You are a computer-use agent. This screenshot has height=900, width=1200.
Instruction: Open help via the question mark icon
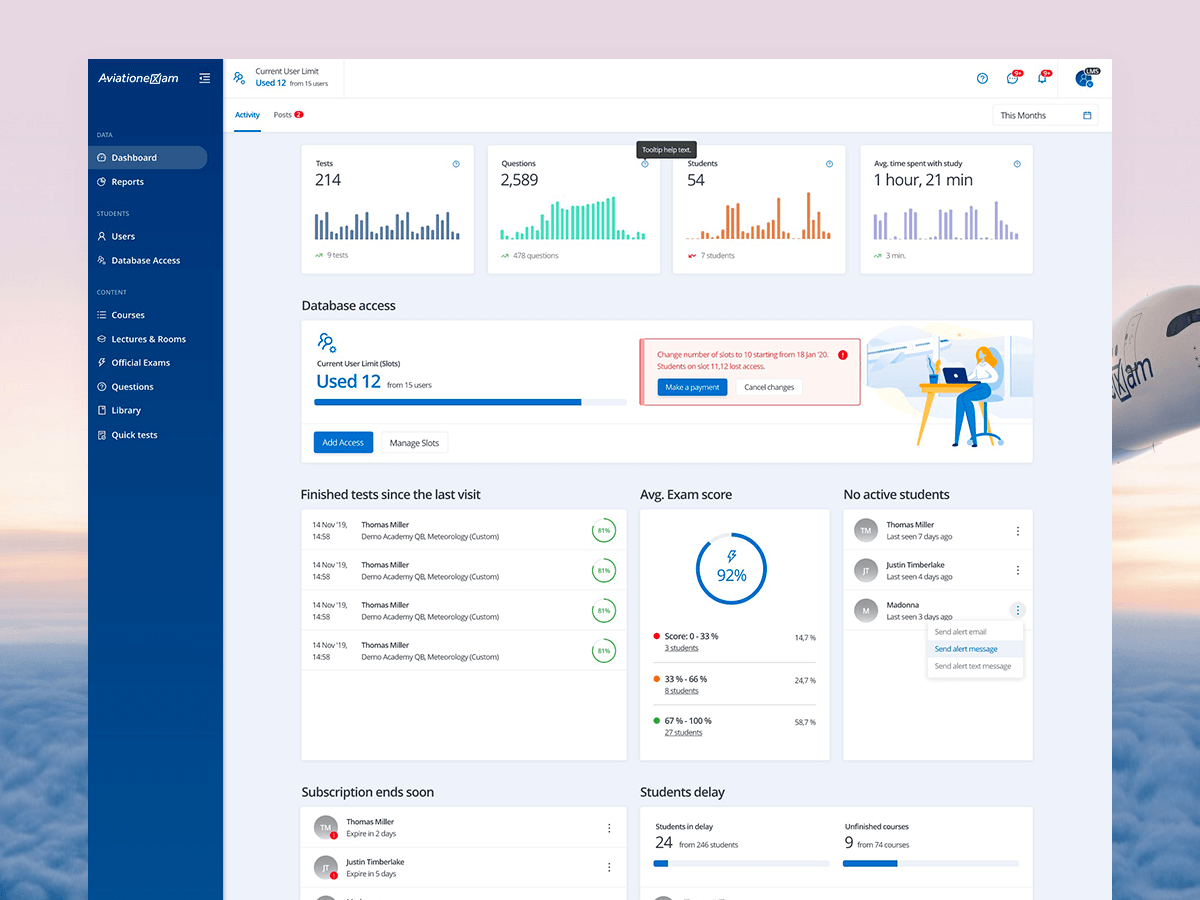pos(982,78)
